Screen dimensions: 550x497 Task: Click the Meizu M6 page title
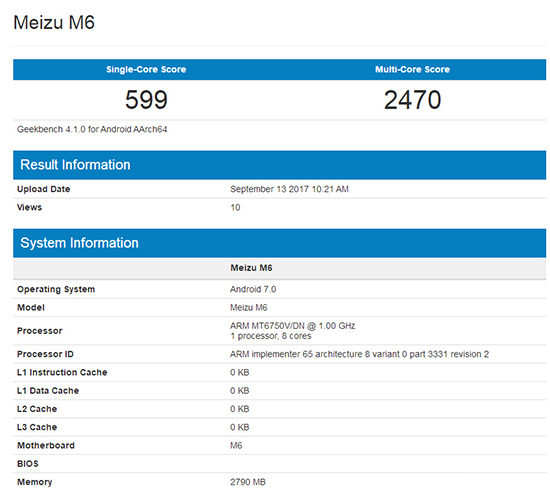54,22
